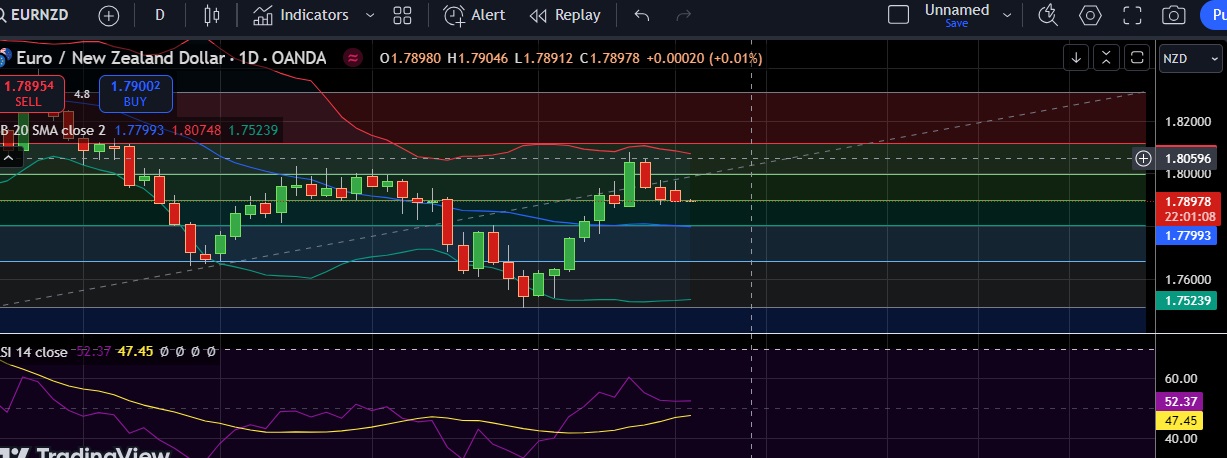Open the Indicators menu
This screenshot has height=458, width=1227.
pos(301,16)
